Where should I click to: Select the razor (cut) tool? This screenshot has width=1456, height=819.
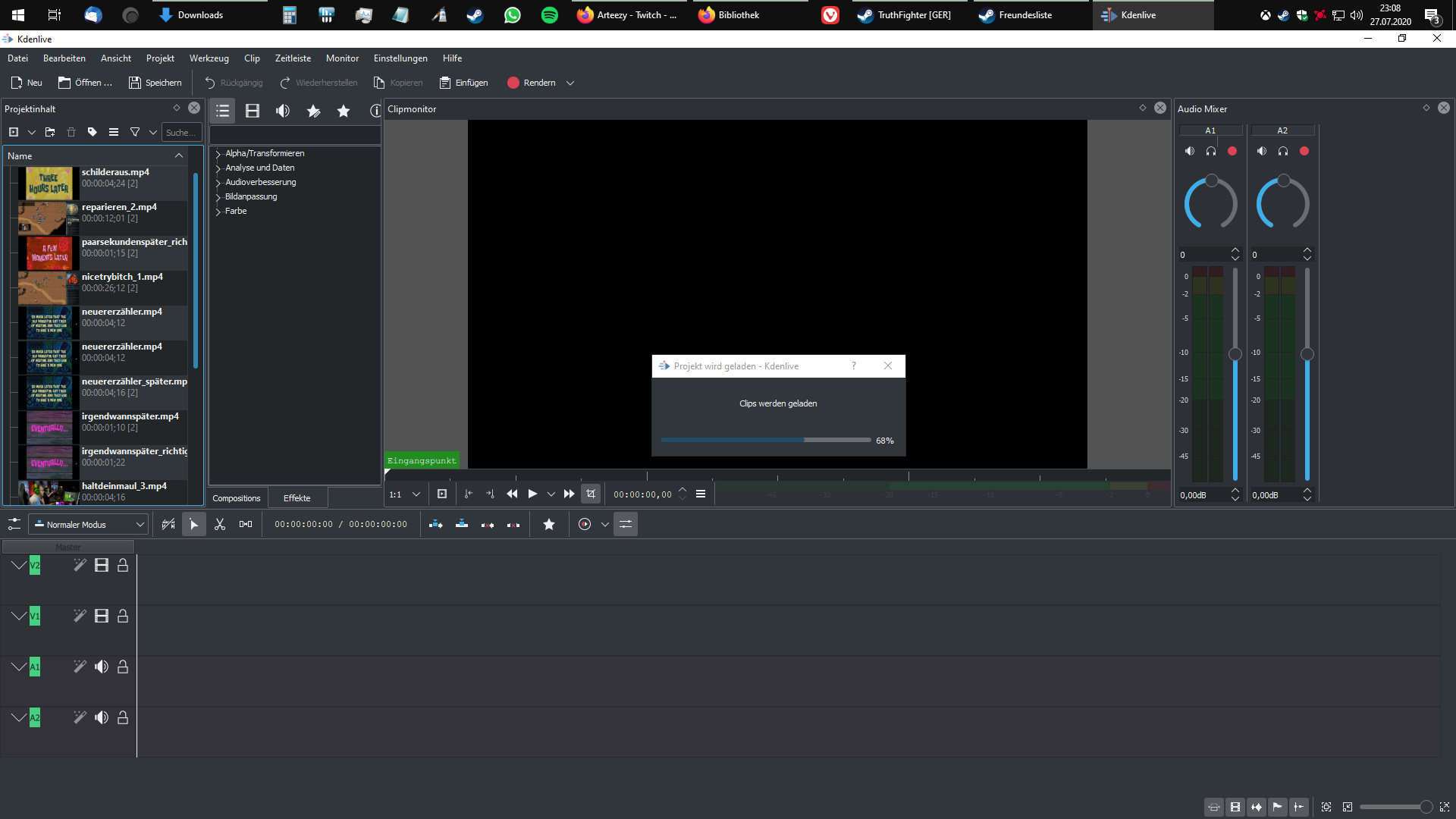220,524
